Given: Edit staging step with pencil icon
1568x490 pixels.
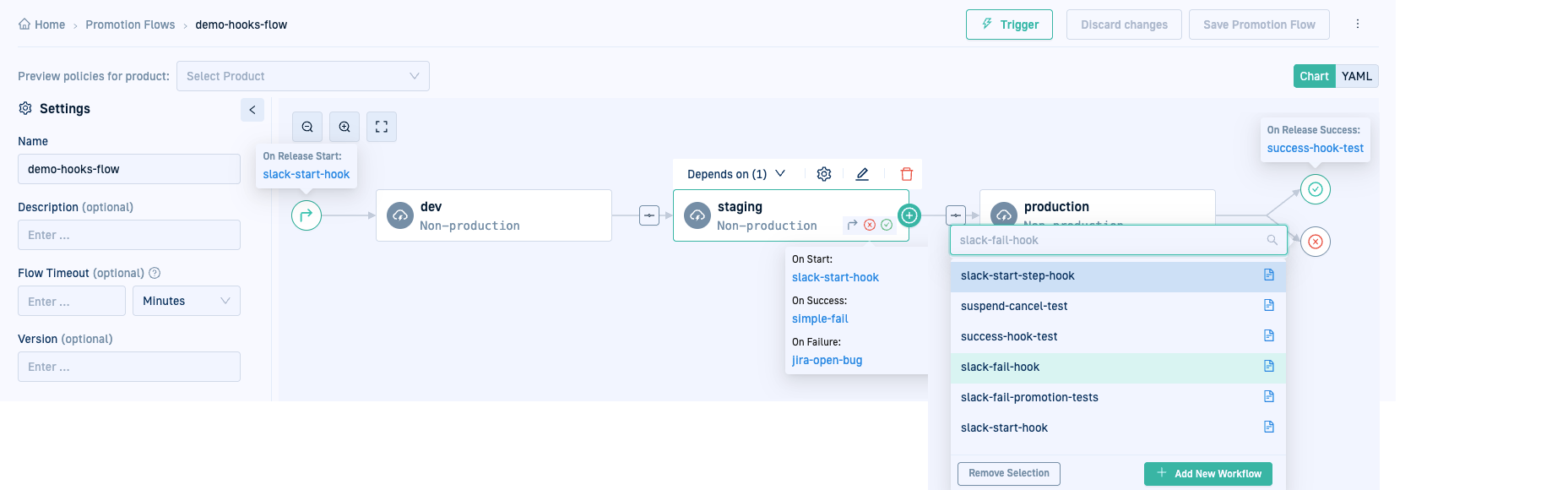Looking at the screenshot, I should coord(862,174).
